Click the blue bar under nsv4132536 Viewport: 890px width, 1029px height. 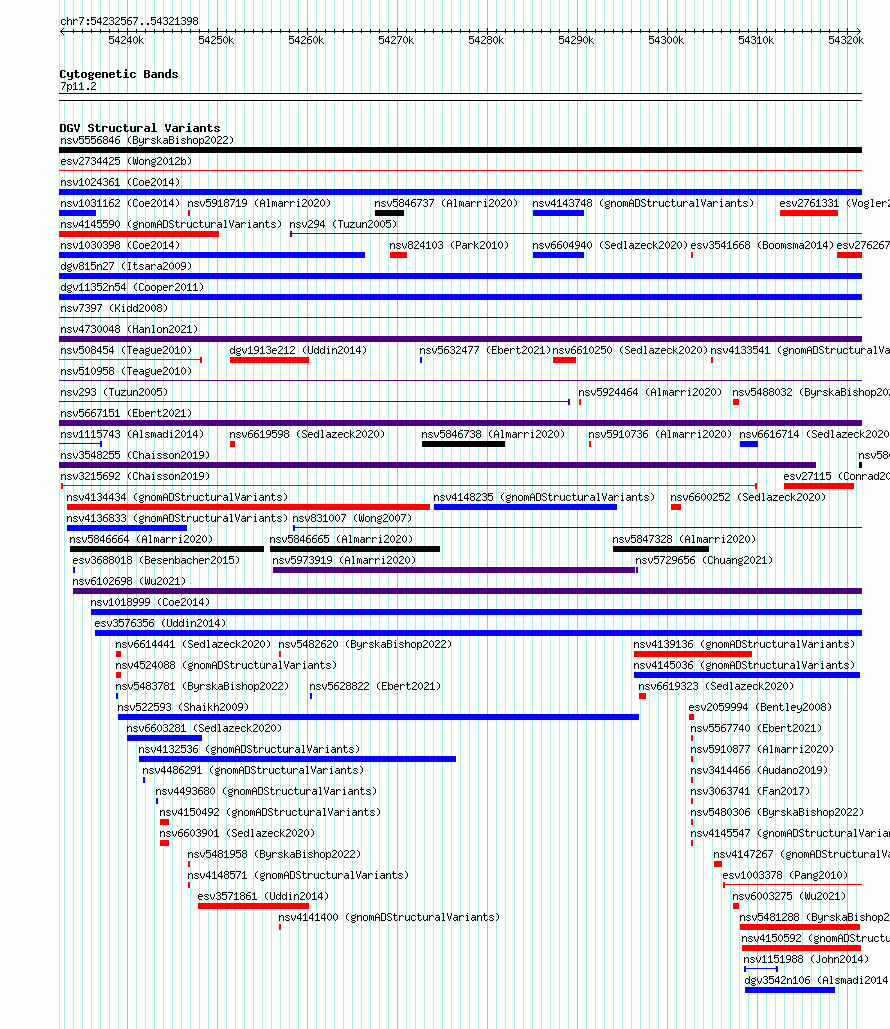(x=297, y=759)
